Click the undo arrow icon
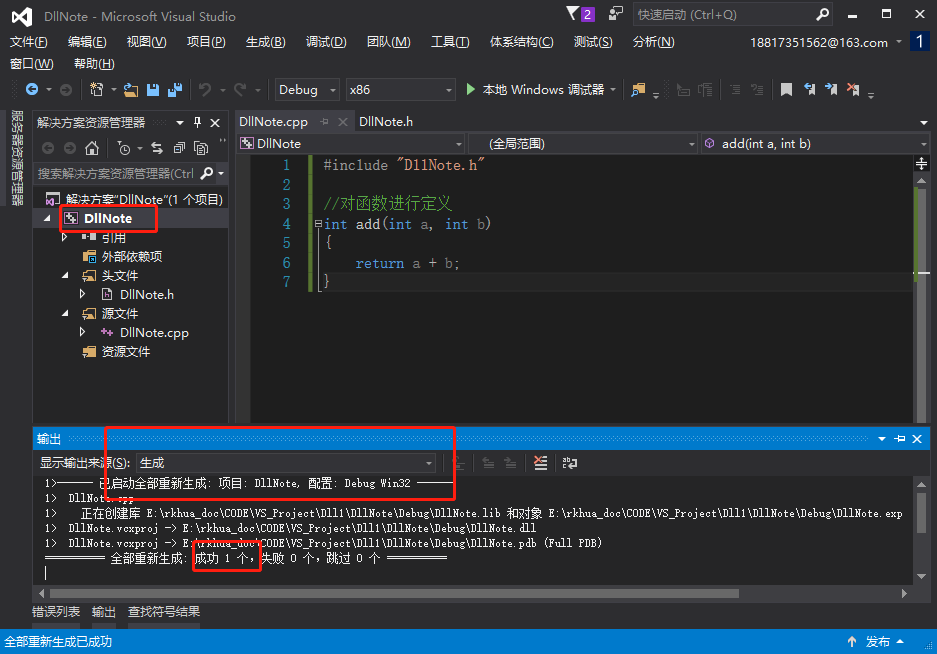 pyautogui.click(x=205, y=90)
